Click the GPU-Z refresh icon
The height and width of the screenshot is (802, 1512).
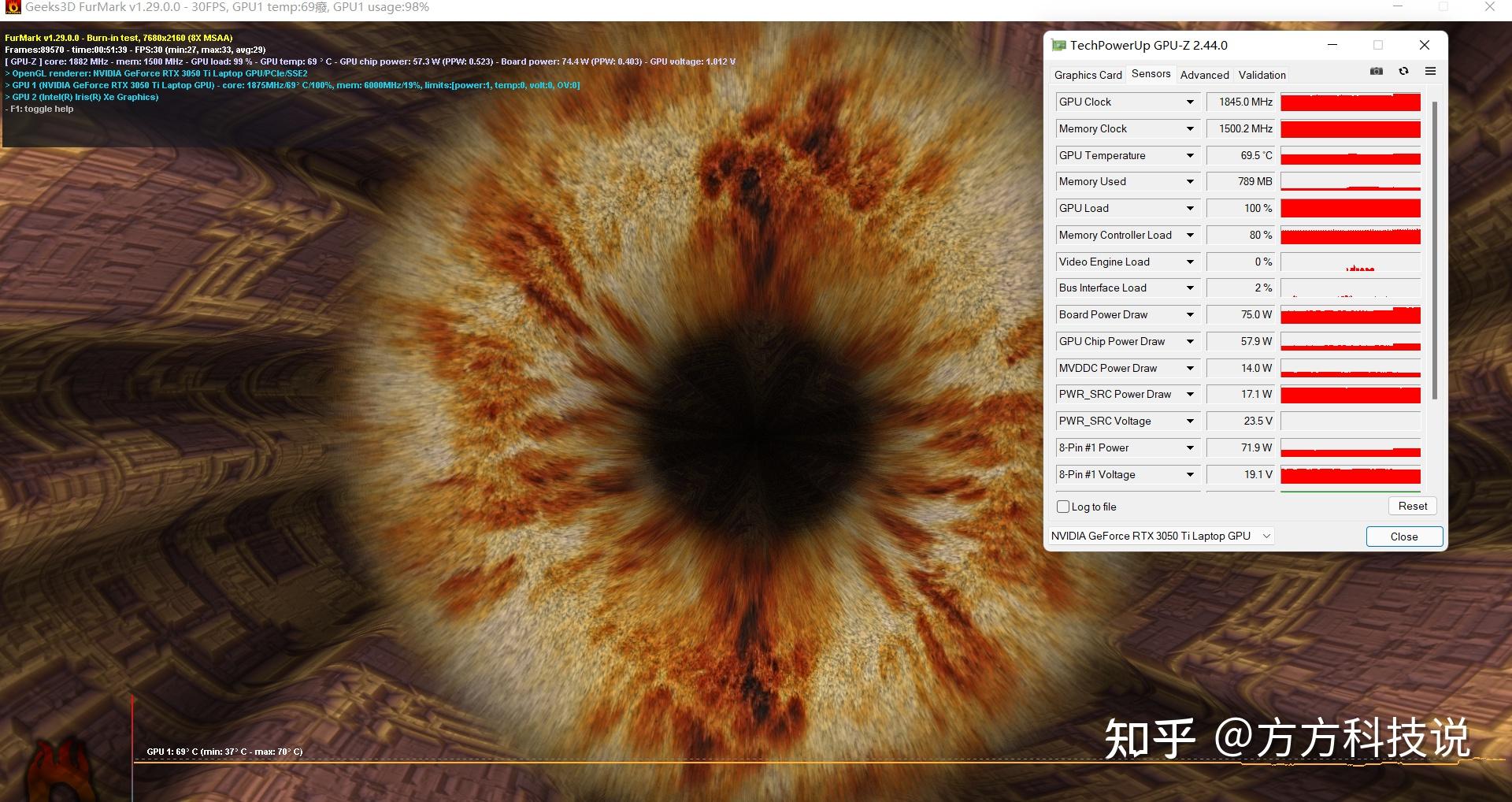coord(1403,72)
